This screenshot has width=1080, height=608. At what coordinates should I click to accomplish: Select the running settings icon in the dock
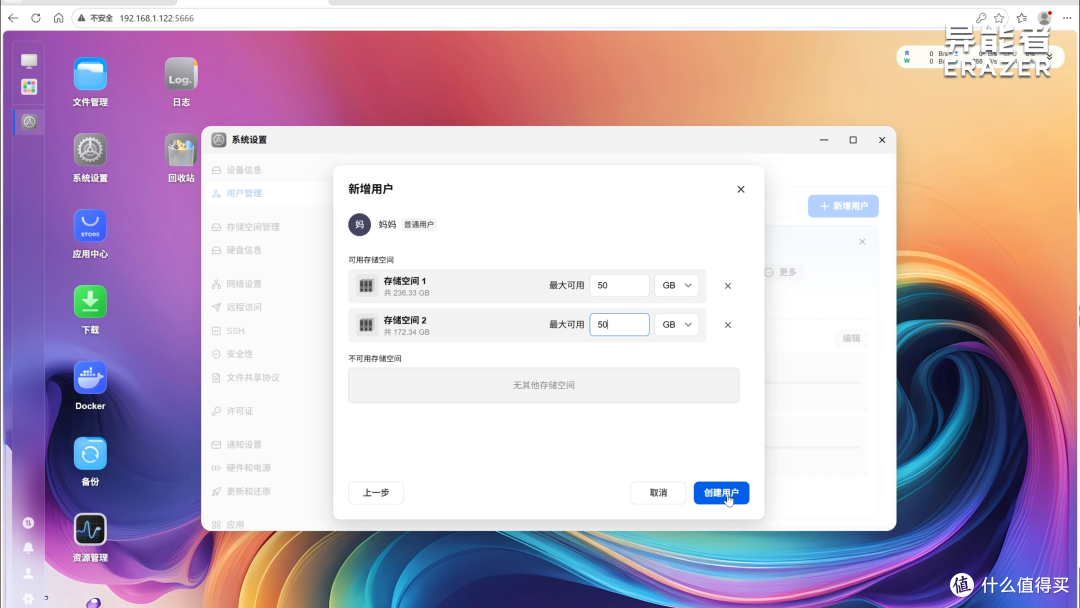pos(29,122)
